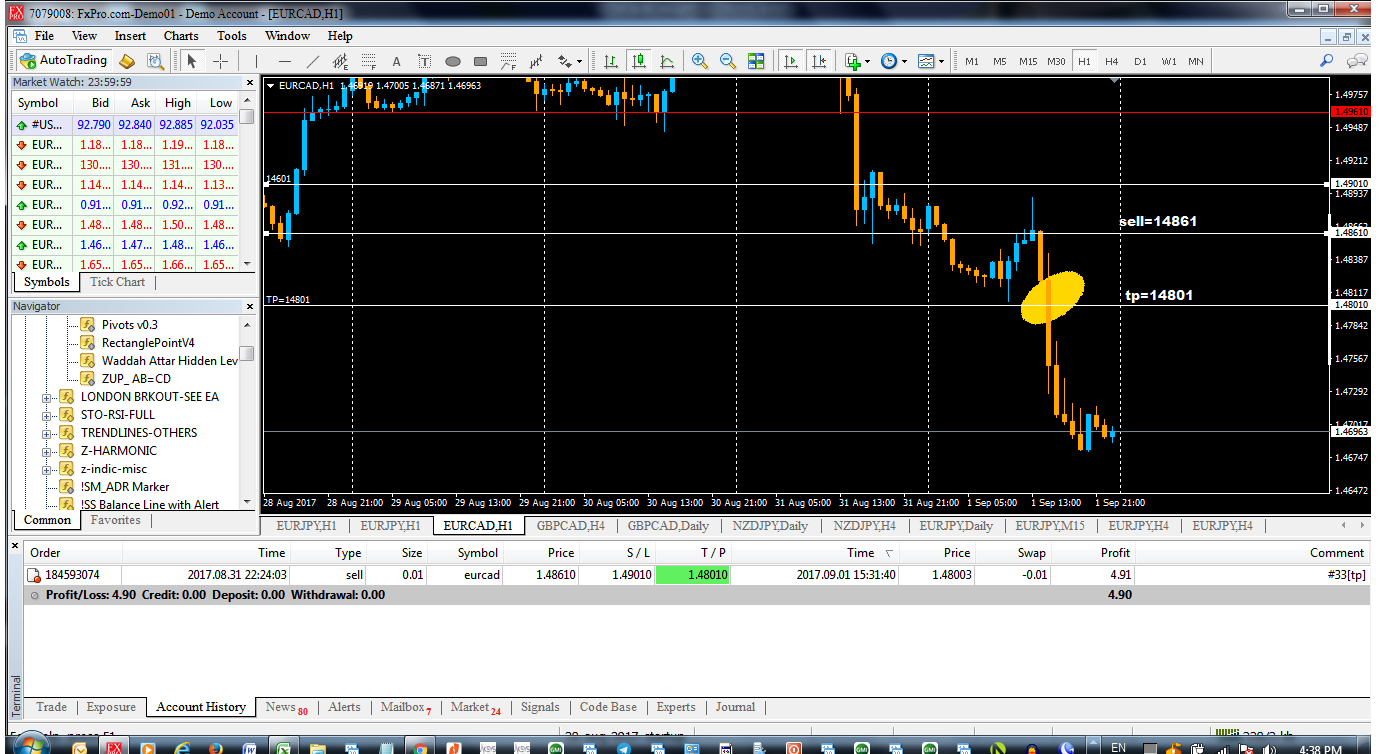Click the Zoom In magnifier
The height and width of the screenshot is (754, 1382).
coord(699,61)
